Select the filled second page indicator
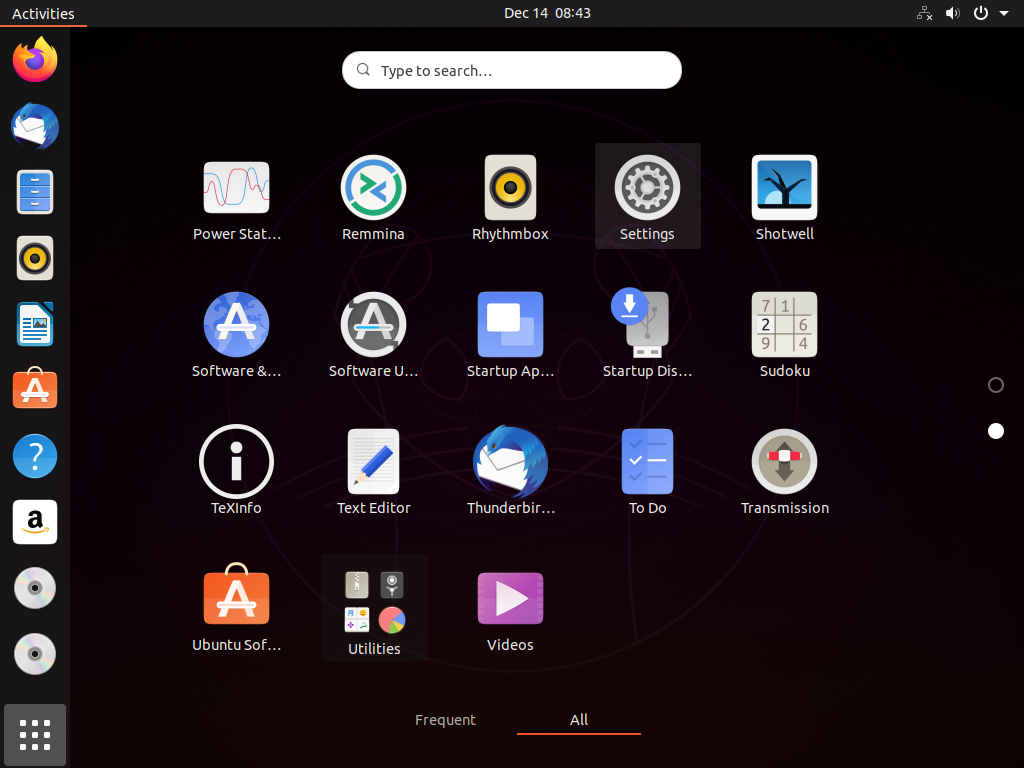1024x768 pixels. coord(996,431)
